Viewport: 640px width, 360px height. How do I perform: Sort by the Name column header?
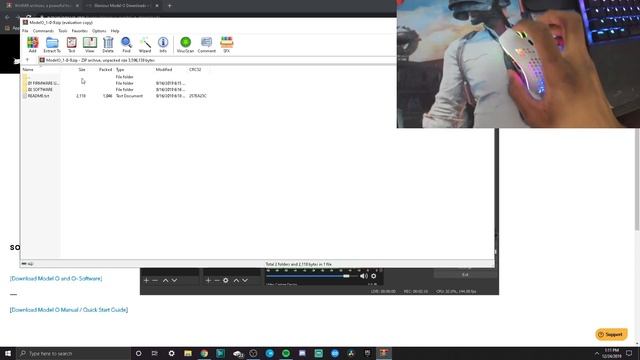pos(28,70)
